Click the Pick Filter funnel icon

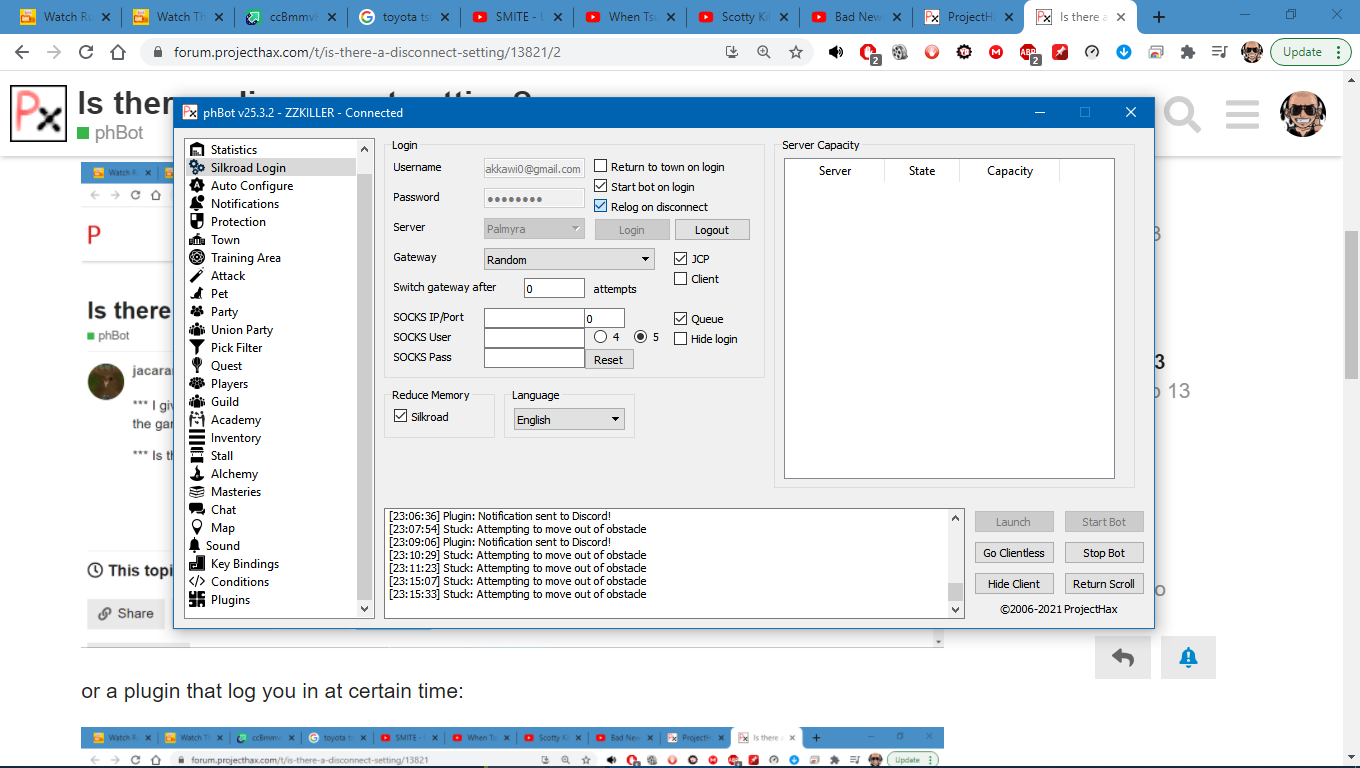point(197,348)
